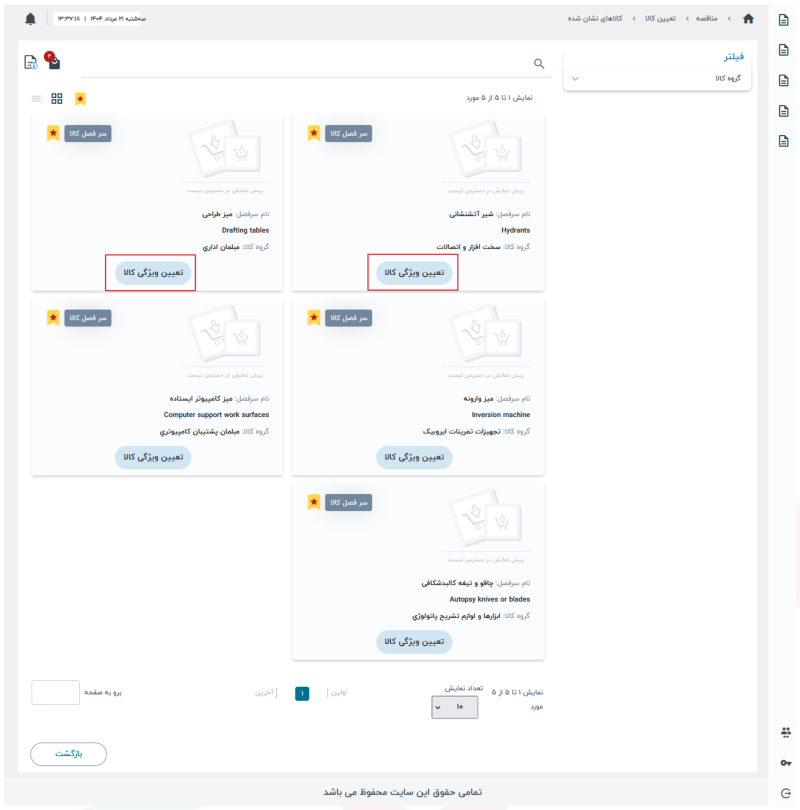This screenshot has width=800, height=810.
Task: Open the document info icon beside the cart
Action: (x=30, y=63)
